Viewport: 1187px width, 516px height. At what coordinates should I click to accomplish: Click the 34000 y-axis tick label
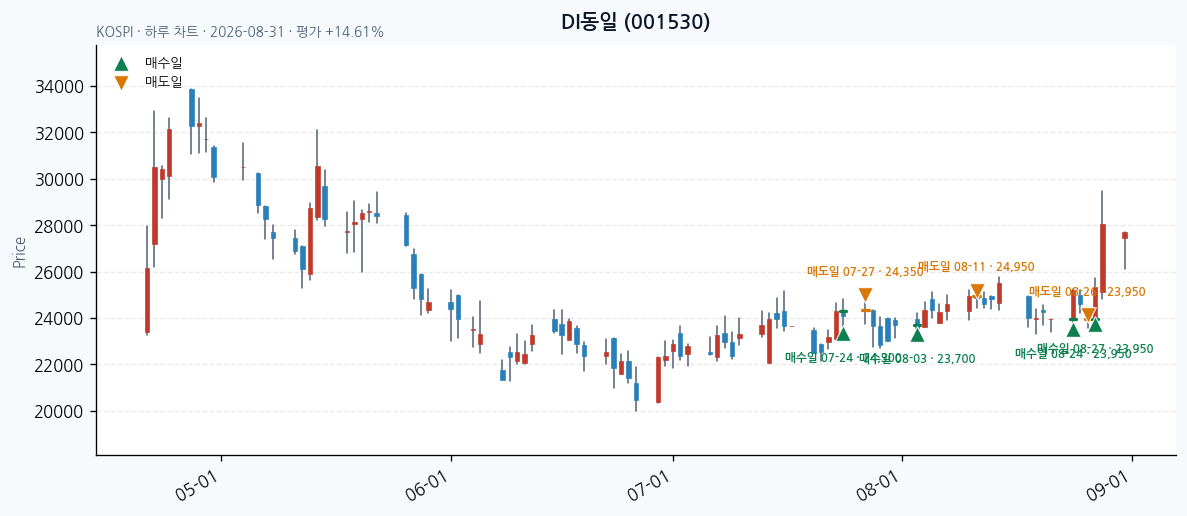pyautogui.click(x=59, y=87)
